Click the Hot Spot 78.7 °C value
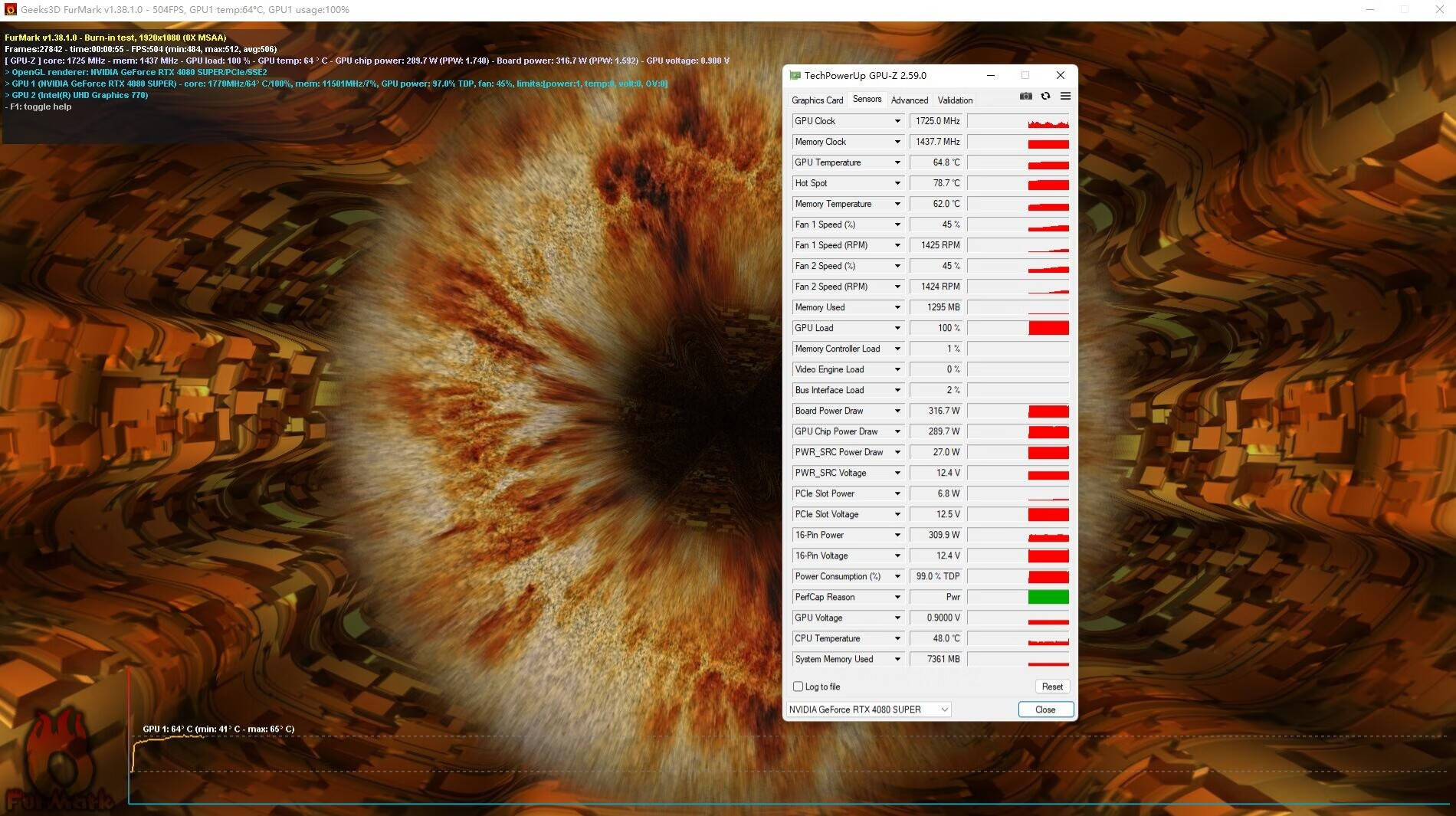Viewport: 1456px width, 816px height. (x=936, y=183)
